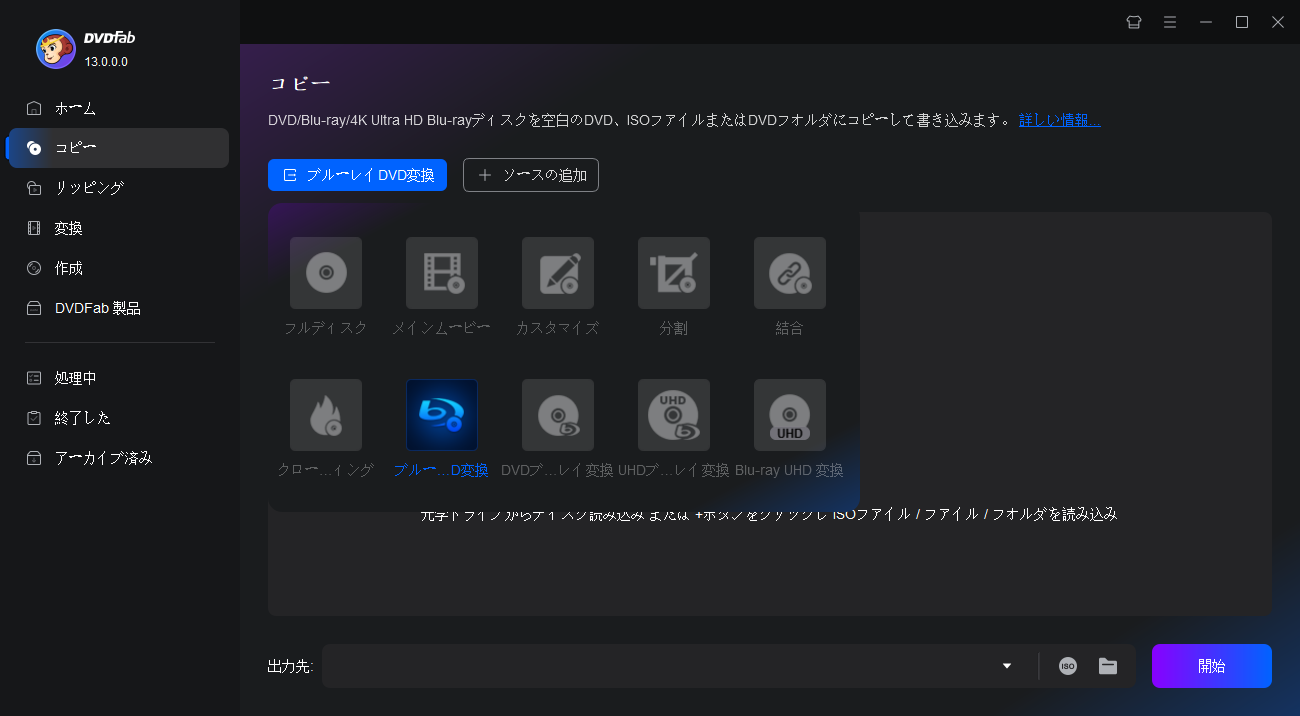Pick the Blu-ray UHD 変換 mode icon
This screenshot has height=716, width=1300.
[790, 415]
